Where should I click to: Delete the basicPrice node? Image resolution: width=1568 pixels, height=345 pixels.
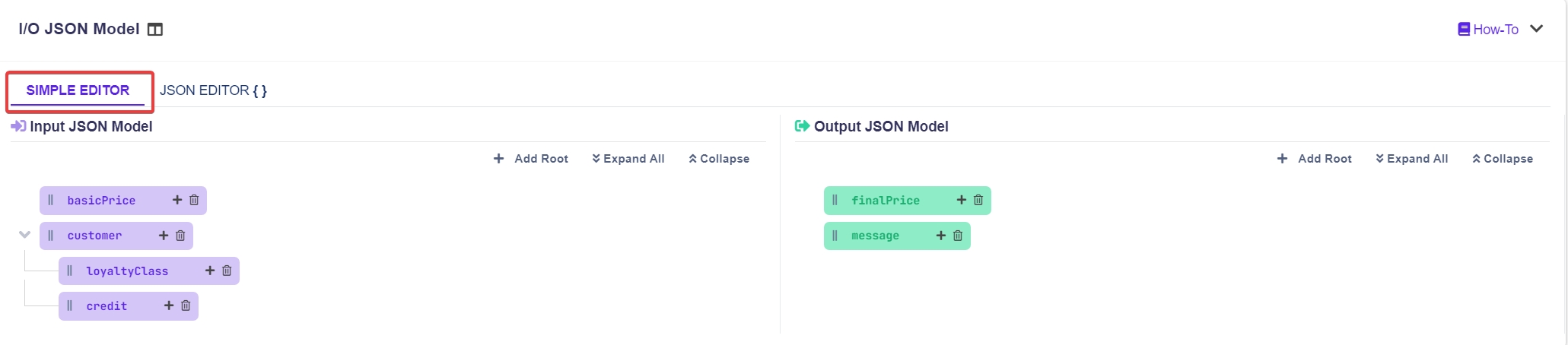pos(194,200)
